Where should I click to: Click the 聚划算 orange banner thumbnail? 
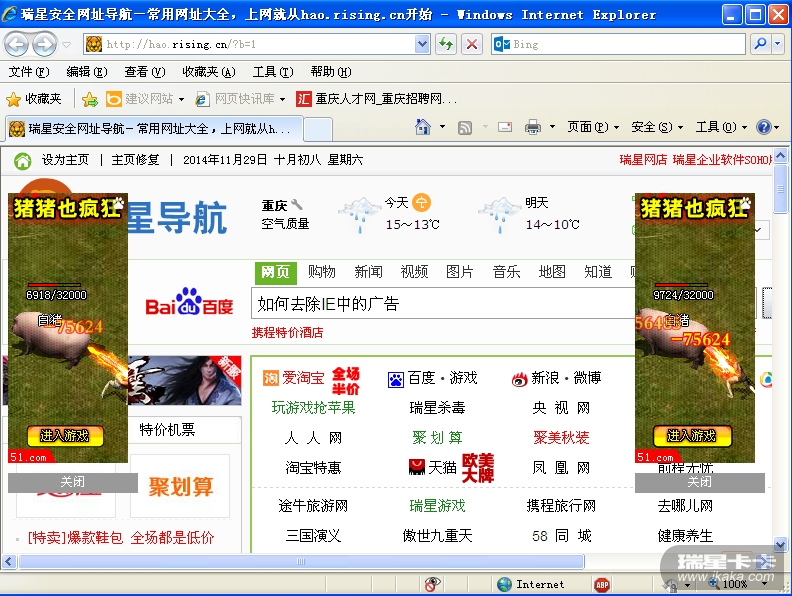(x=180, y=486)
